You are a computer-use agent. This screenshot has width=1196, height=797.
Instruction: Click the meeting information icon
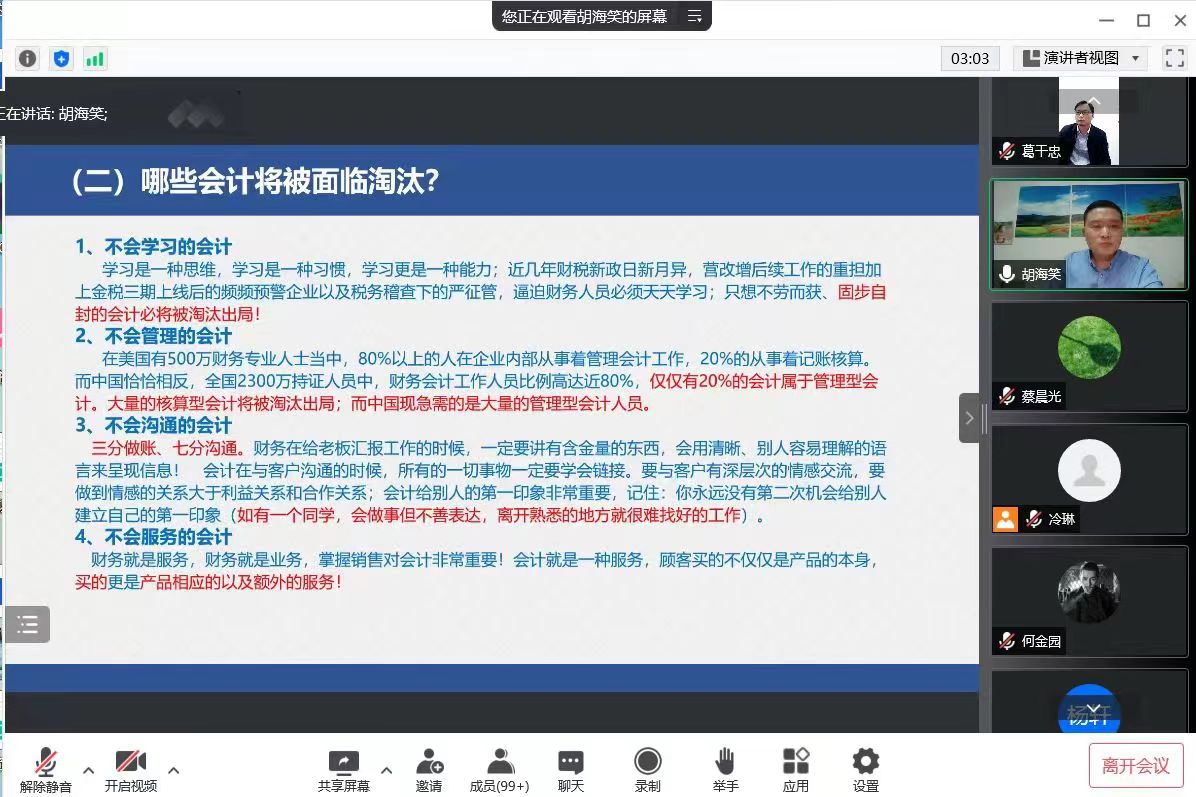click(x=28, y=59)
